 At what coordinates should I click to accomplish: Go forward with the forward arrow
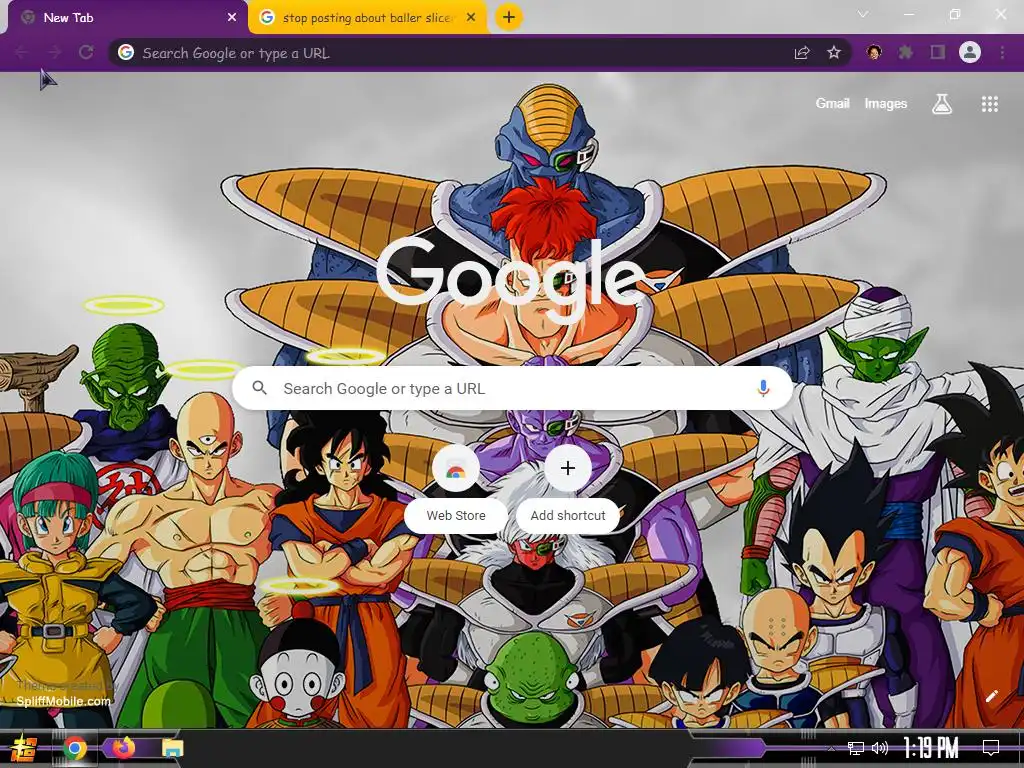(x=54, y=52)
